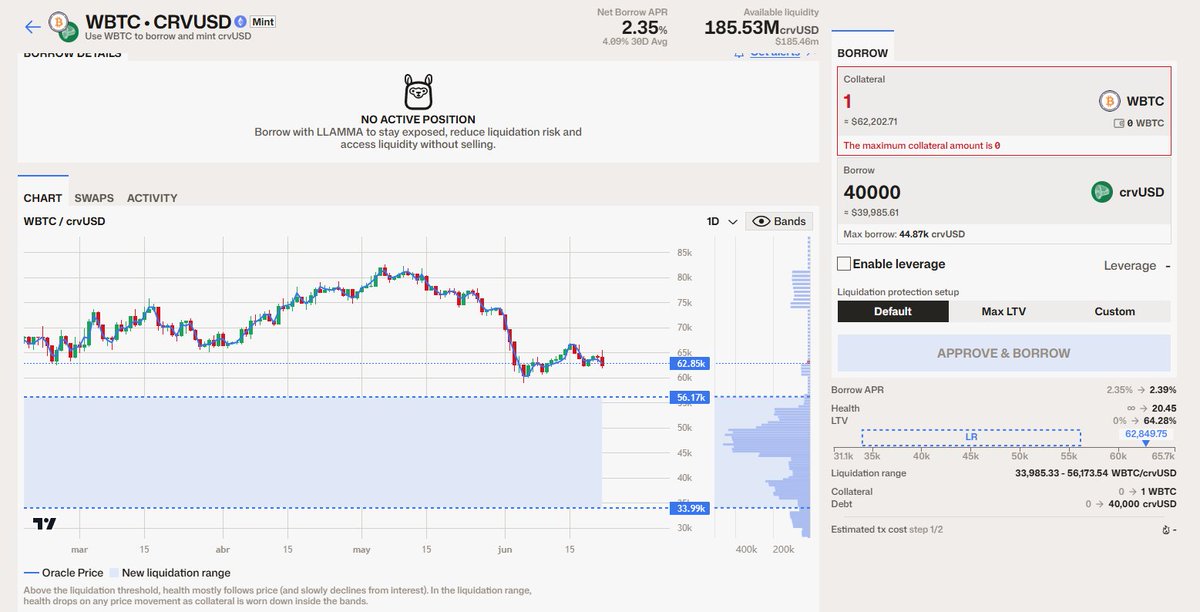Click the APPROVE & BORROW button
The width and height of the screenshot is (1200, 612).
pos(1003,353)
